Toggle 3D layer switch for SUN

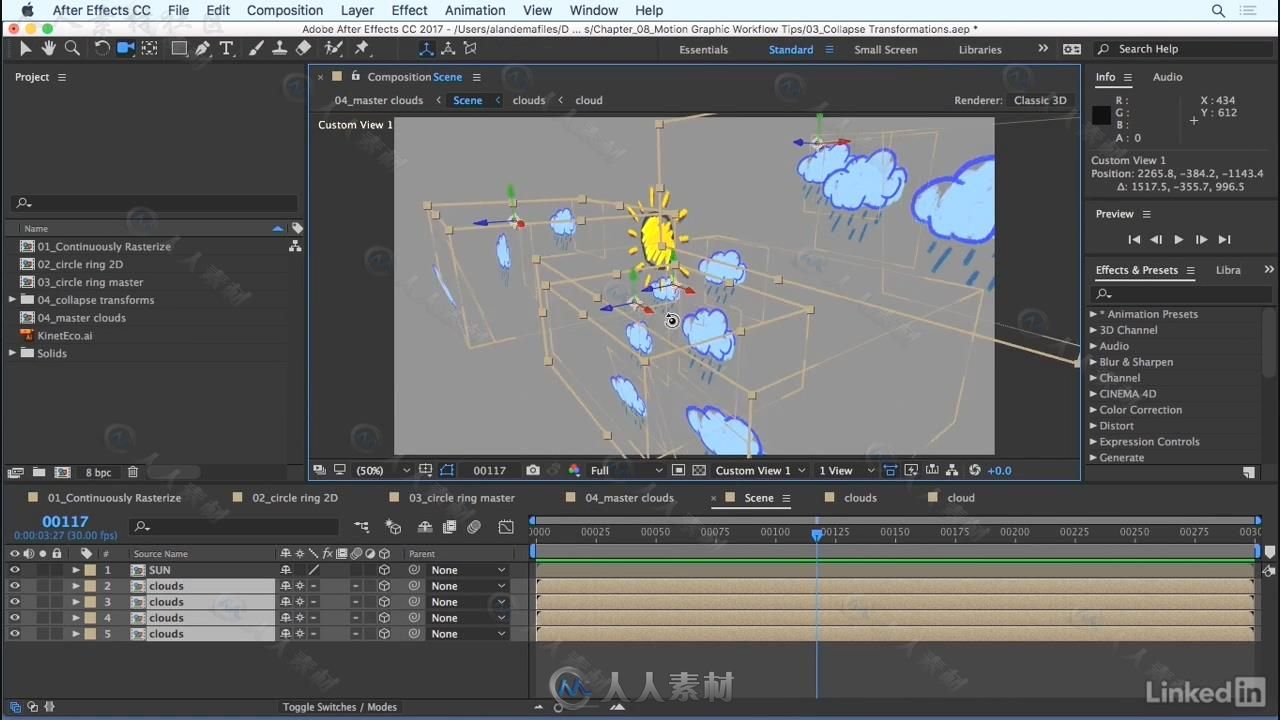(384, 570)
